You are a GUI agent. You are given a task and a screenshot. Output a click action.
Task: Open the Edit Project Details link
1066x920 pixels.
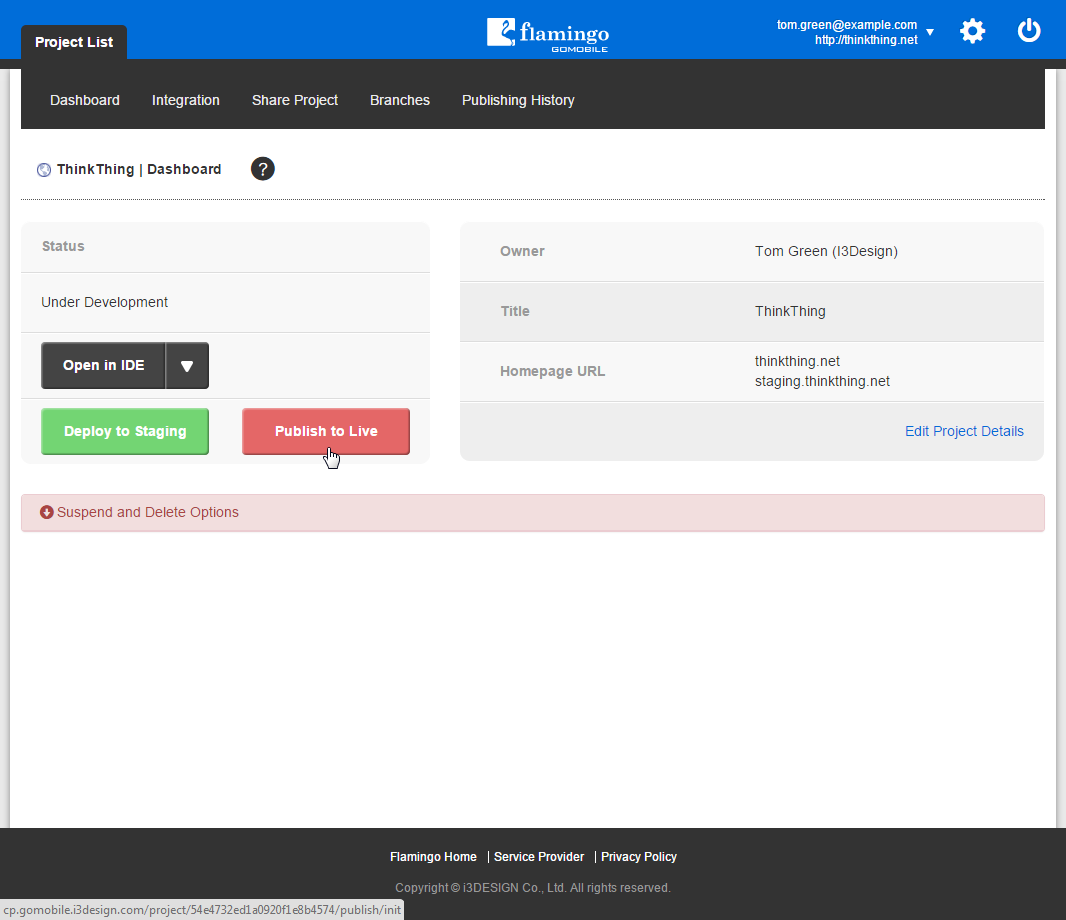click(964, 432)
